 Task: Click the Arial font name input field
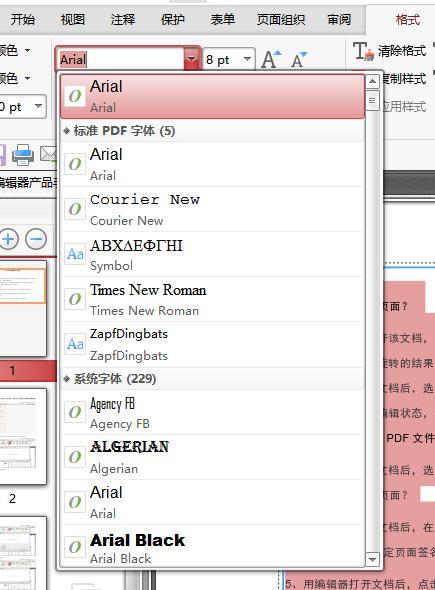pyautogui.click(x=120, y=59)
